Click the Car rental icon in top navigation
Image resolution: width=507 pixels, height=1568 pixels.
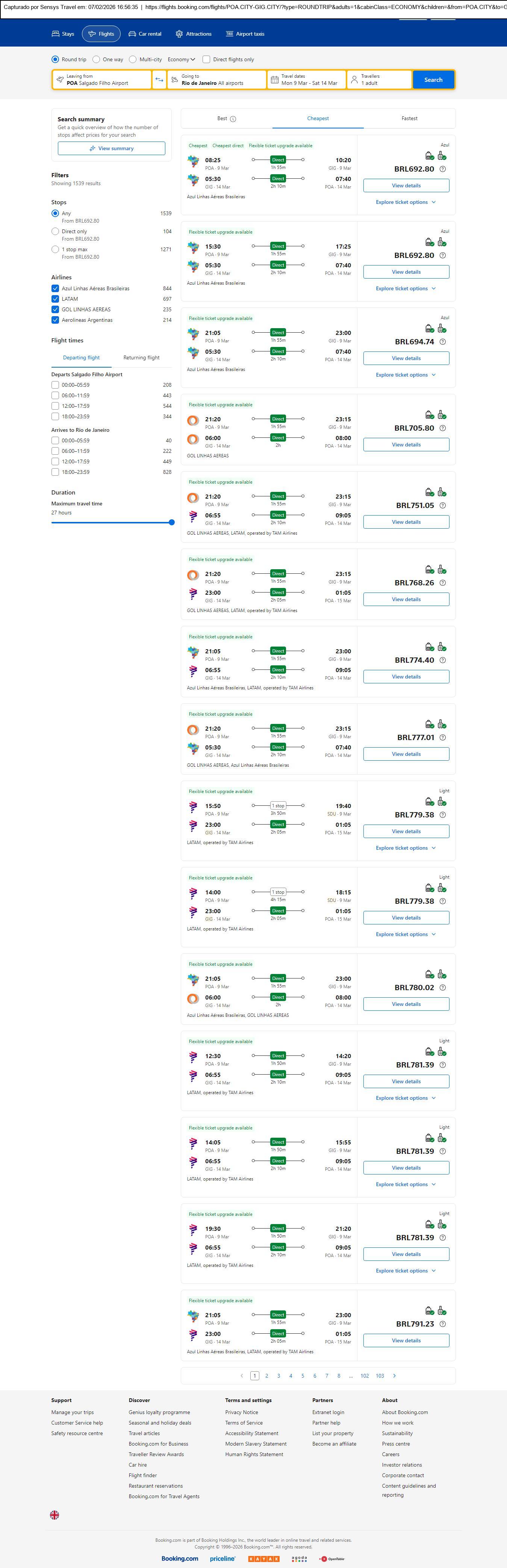tap(132, 34)
